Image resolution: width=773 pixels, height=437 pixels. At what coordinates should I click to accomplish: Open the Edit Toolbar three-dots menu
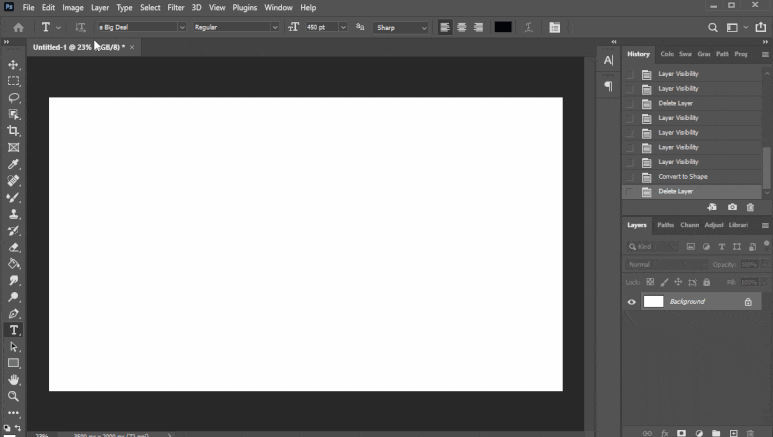tap(13, 412)
